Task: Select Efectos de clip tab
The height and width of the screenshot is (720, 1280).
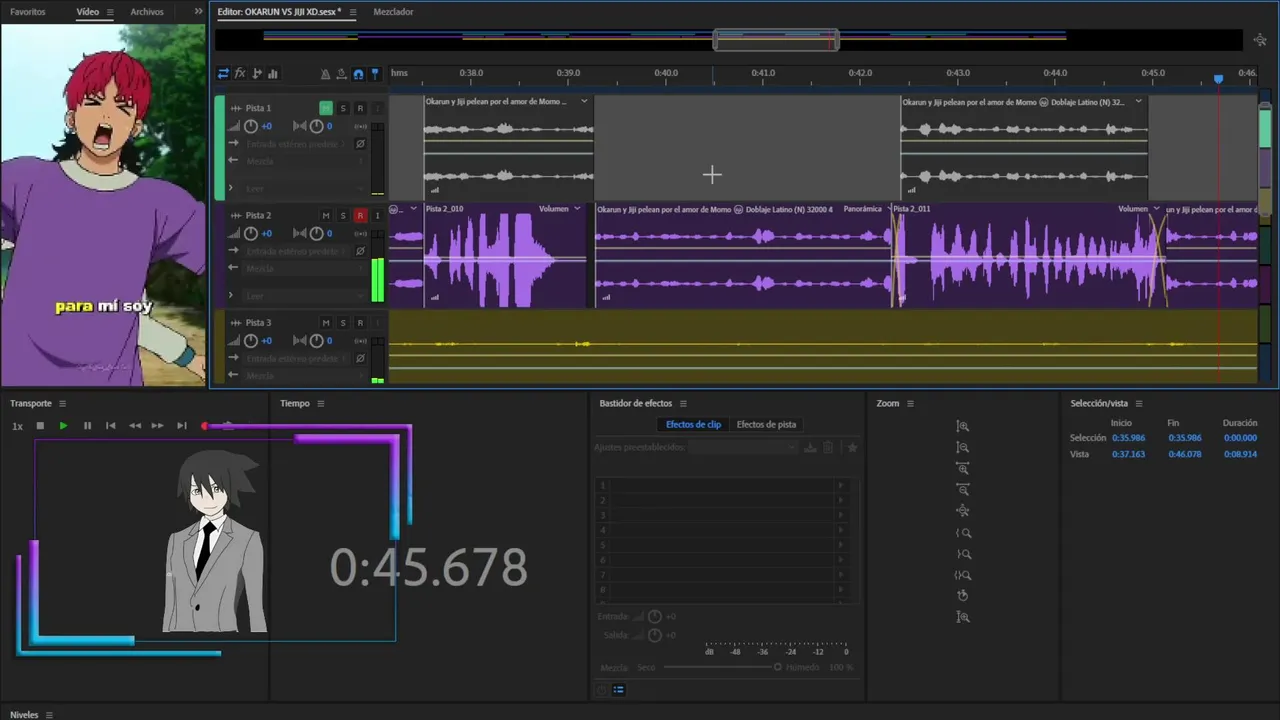Action: click(693, 424)
